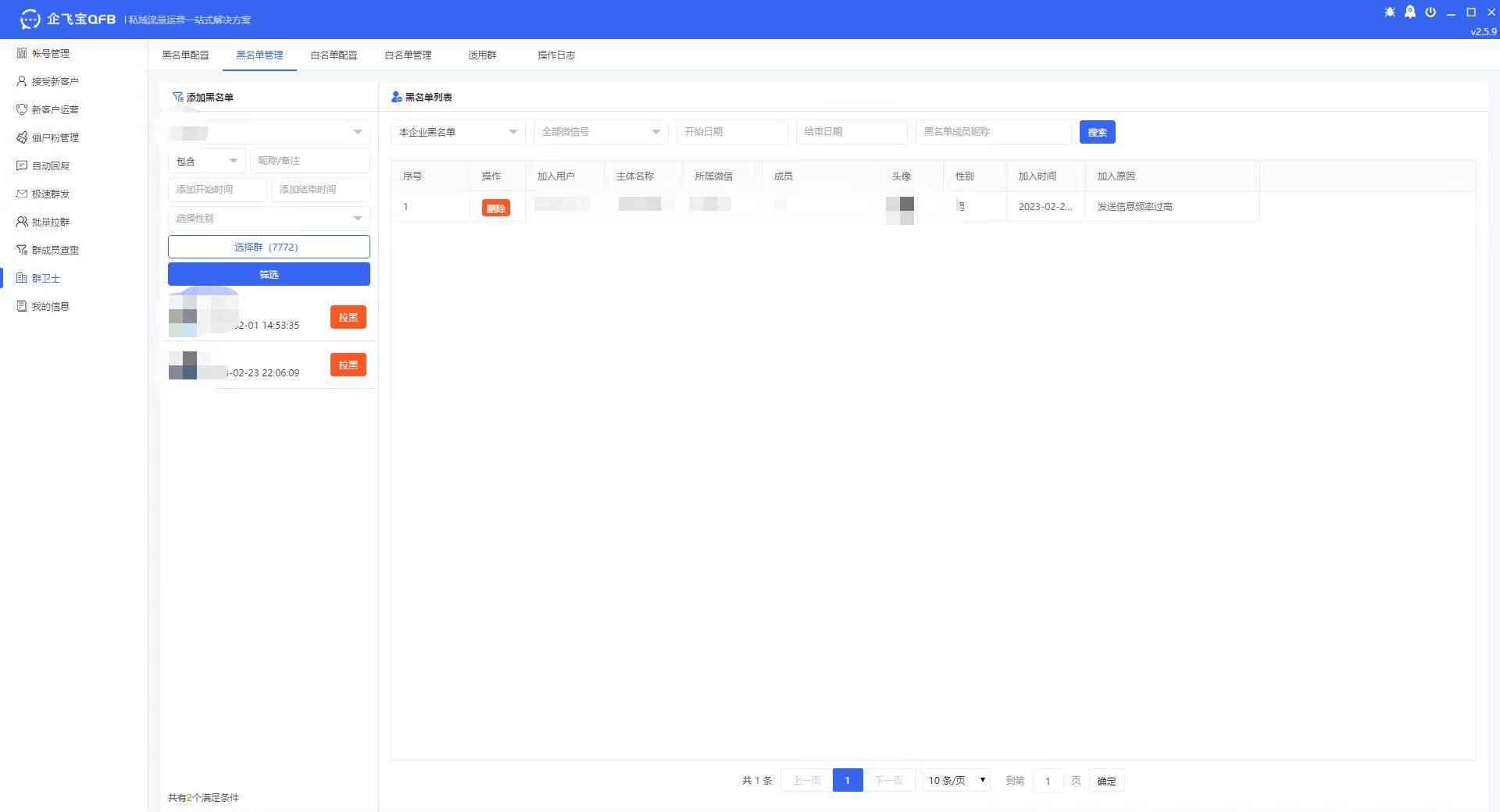Select the 黑名单管理 tab
The width and height of the screenshot is (1500, 812).
coord(259,55)
